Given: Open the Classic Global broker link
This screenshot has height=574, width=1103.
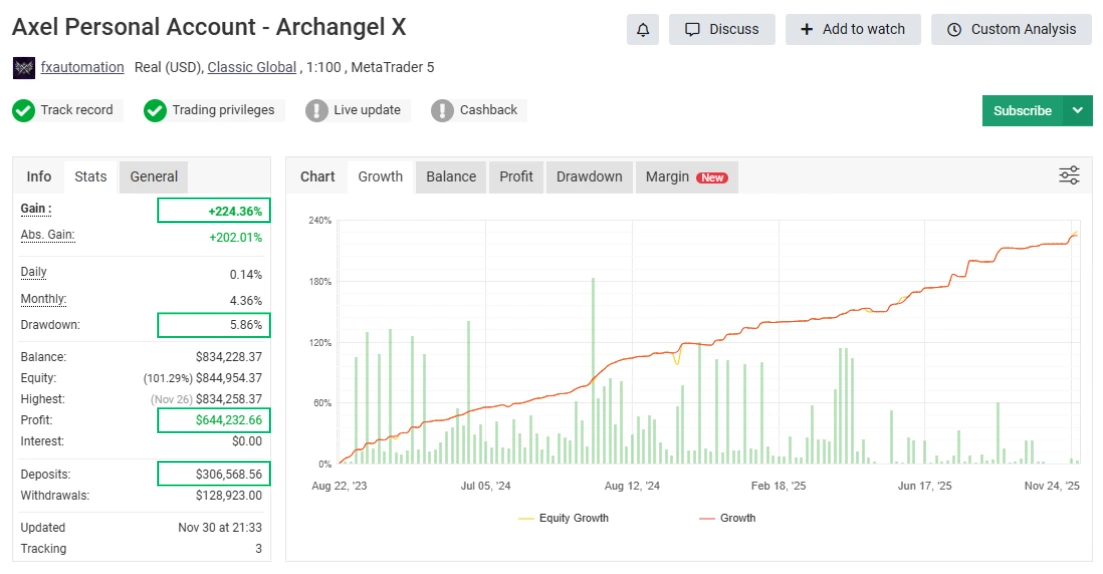Looking at the screenshot, I should coord(252,67).
